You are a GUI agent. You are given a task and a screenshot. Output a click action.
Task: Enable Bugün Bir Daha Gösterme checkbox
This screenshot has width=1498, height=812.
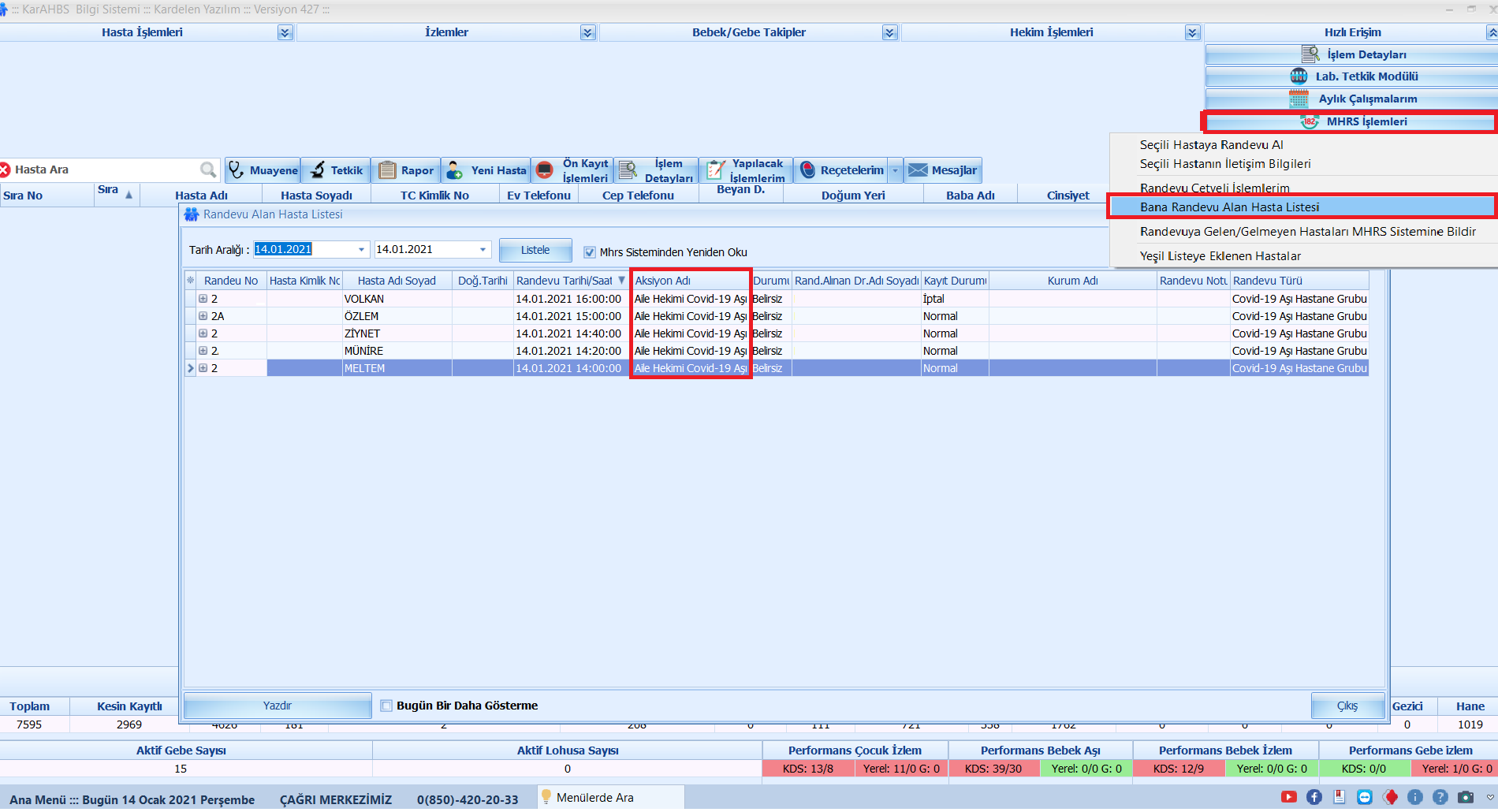386,706
